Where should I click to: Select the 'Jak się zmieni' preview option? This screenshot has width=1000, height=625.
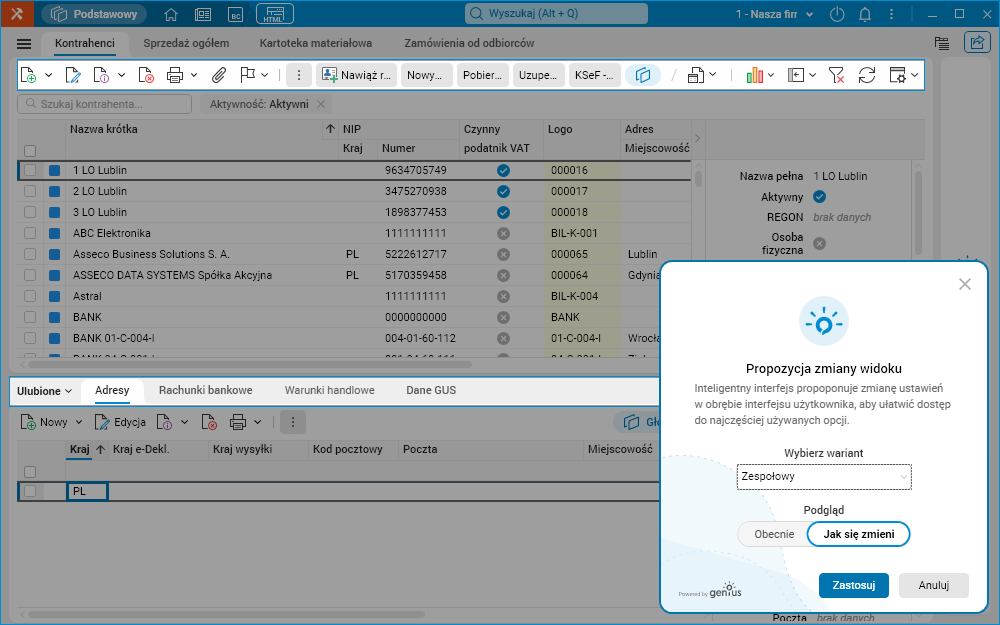click(x=859, y=534)
